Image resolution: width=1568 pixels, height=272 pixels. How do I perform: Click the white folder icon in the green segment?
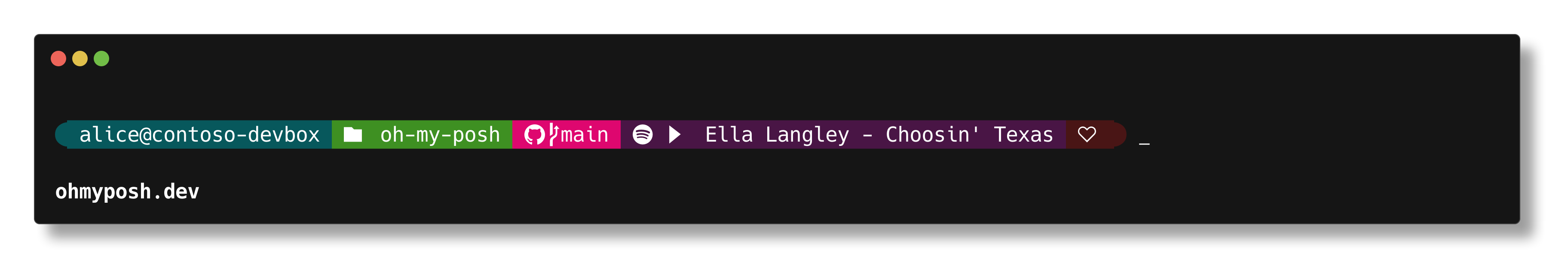point(352,134)
